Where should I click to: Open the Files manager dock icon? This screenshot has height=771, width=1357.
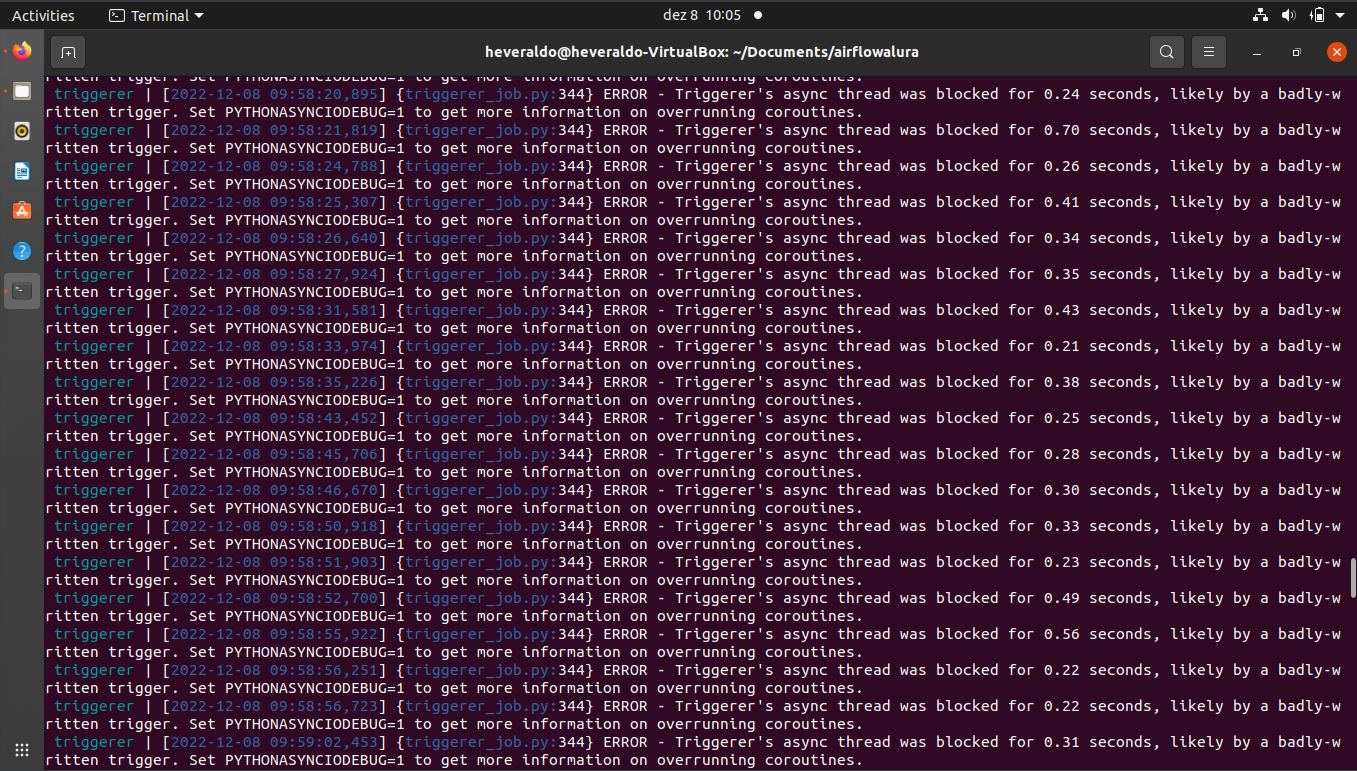22,91
